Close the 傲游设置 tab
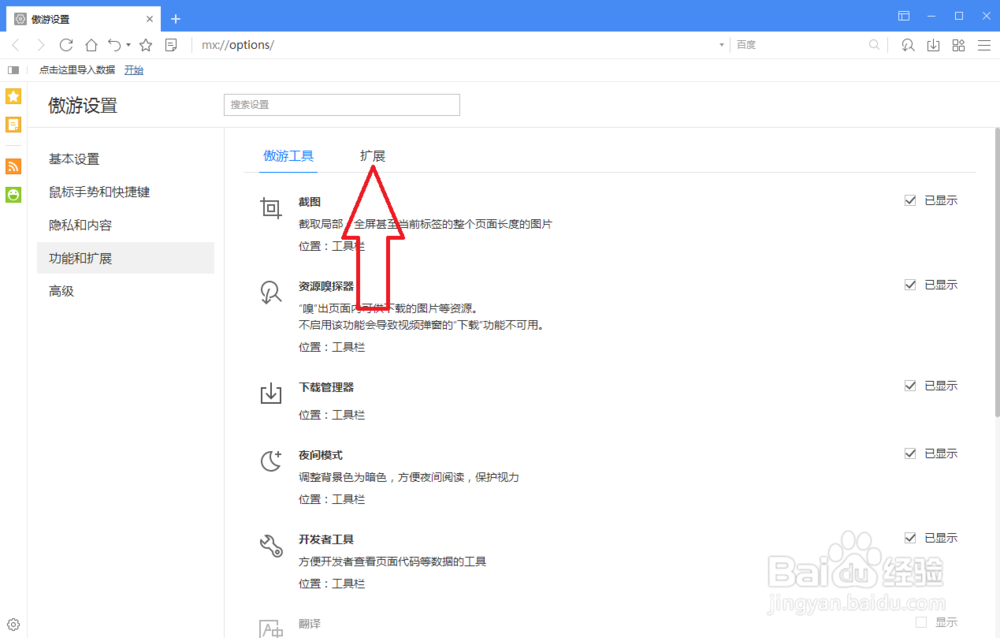 149,19
